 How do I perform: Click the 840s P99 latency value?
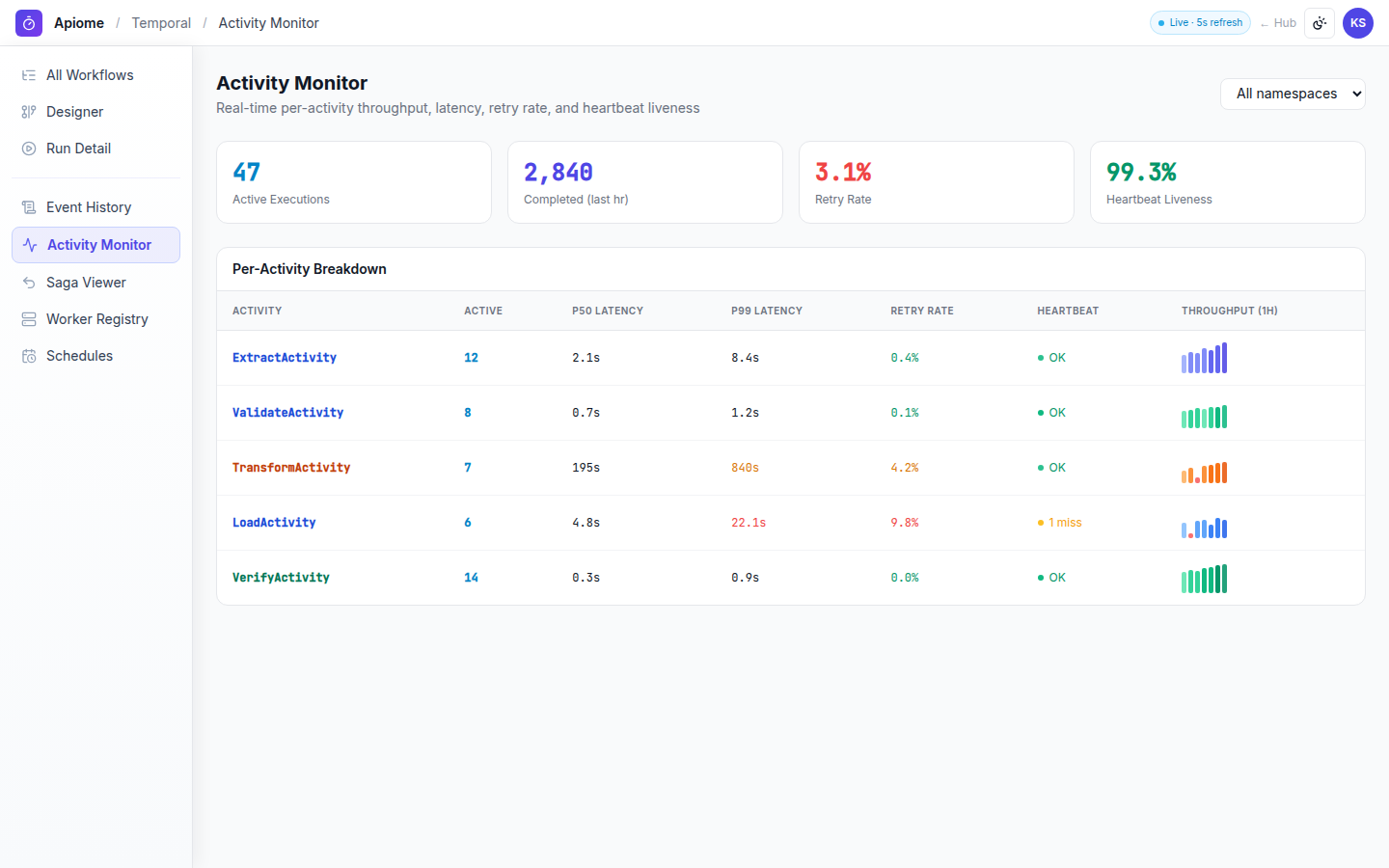[745, 468]
